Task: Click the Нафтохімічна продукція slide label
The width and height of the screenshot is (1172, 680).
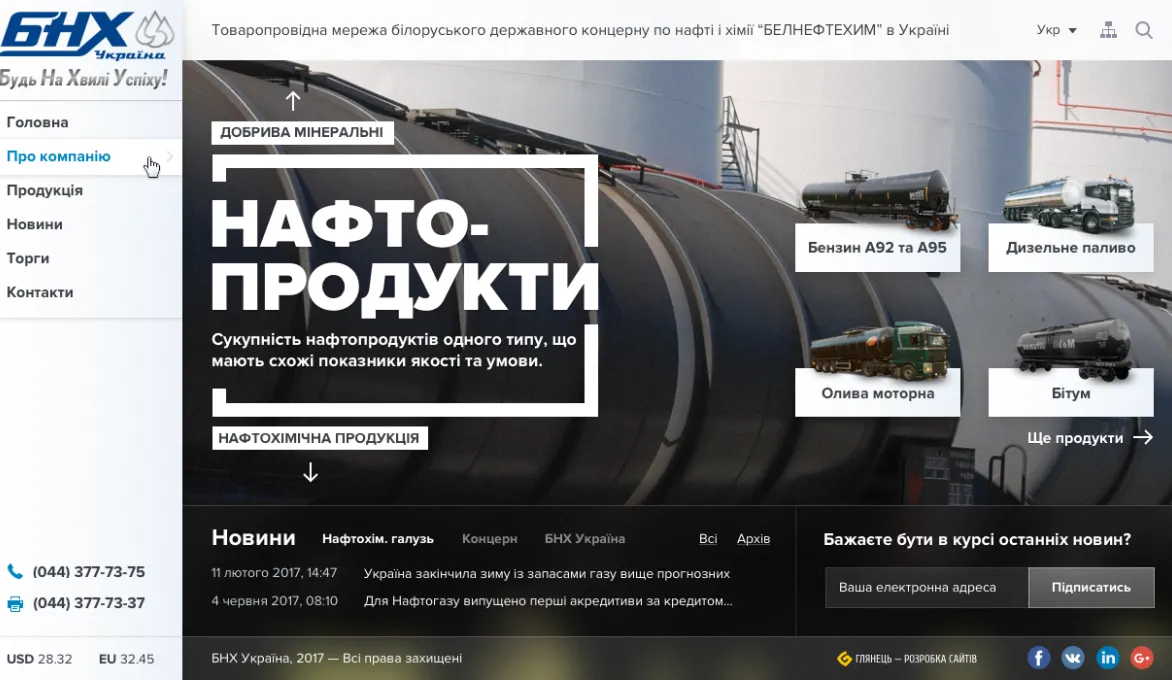Action: point(319,438)
